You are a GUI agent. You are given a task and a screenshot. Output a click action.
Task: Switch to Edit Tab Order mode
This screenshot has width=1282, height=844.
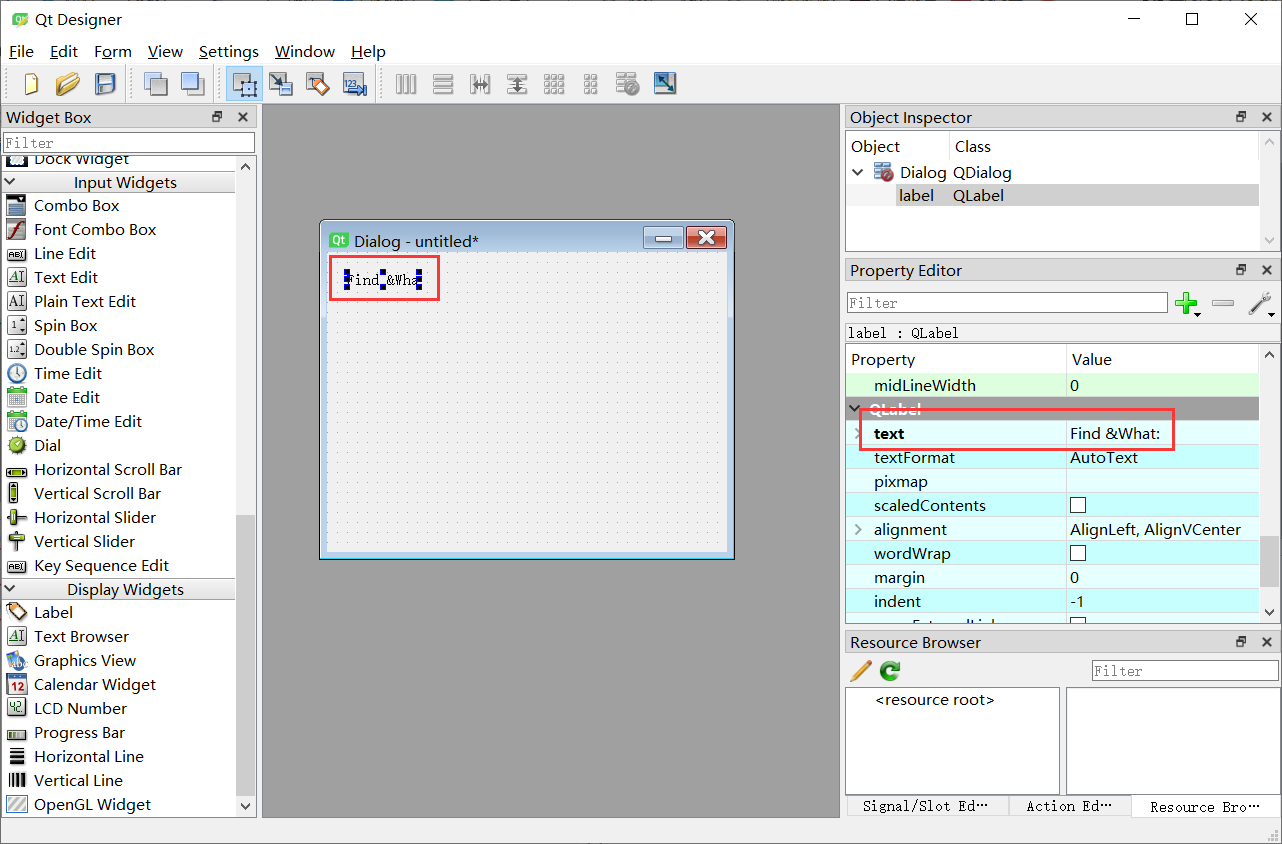355,84
